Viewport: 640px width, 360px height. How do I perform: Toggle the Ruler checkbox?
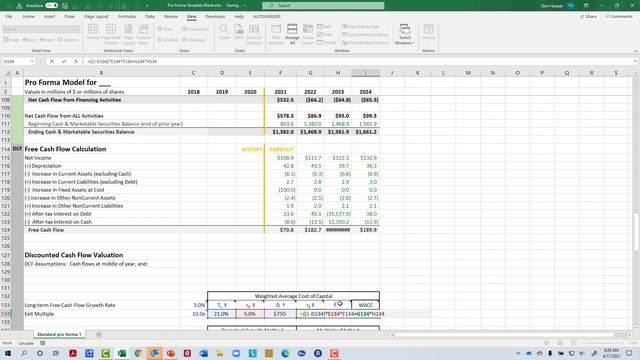165,29
